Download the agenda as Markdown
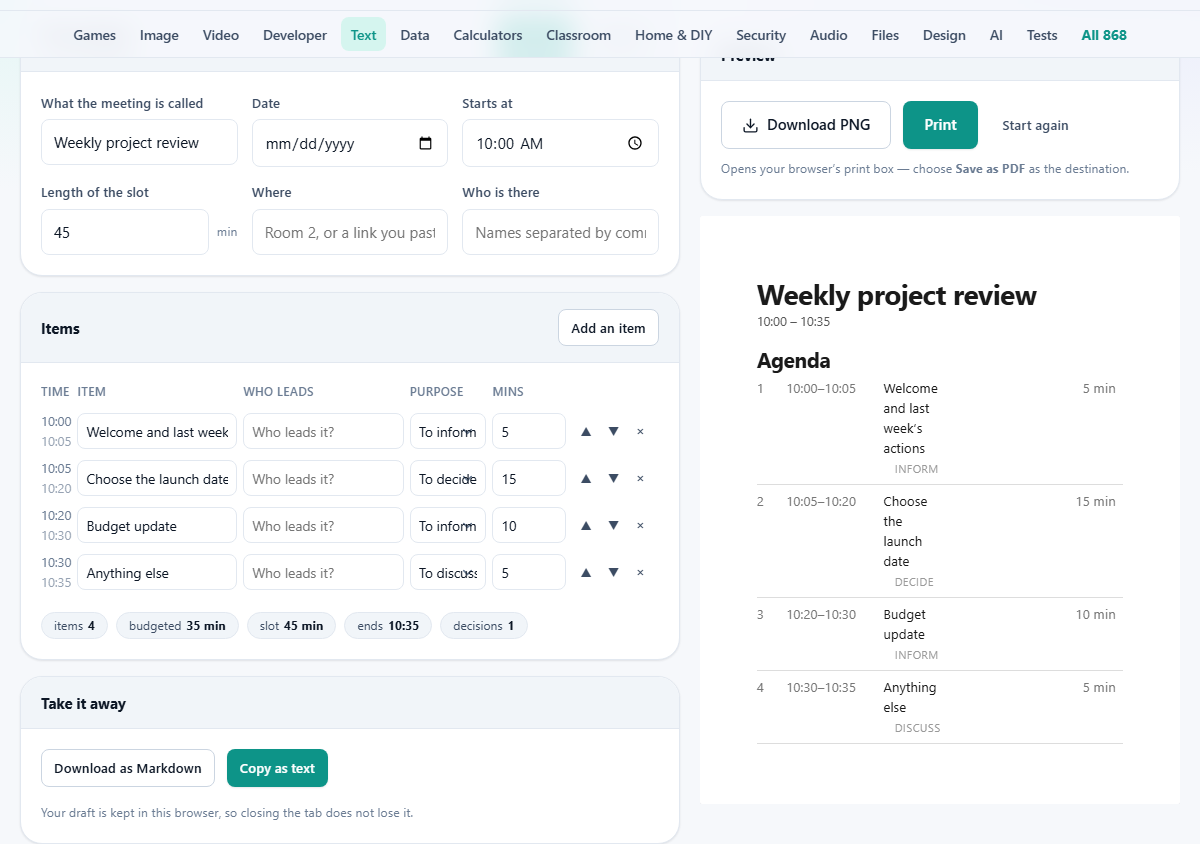The image size is (1200, 844). point(128,768)
